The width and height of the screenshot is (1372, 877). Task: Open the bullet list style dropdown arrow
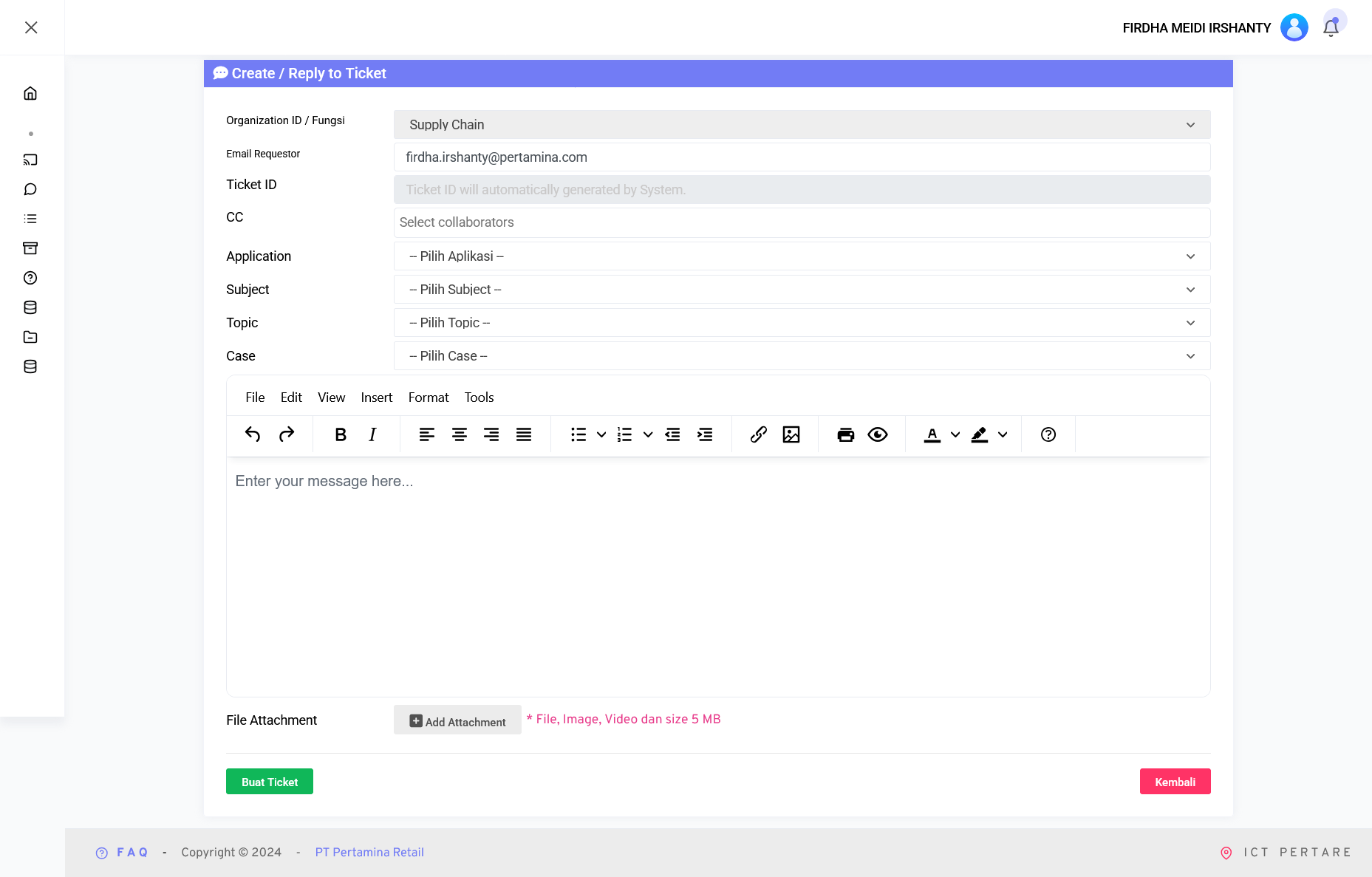(601, 434)
